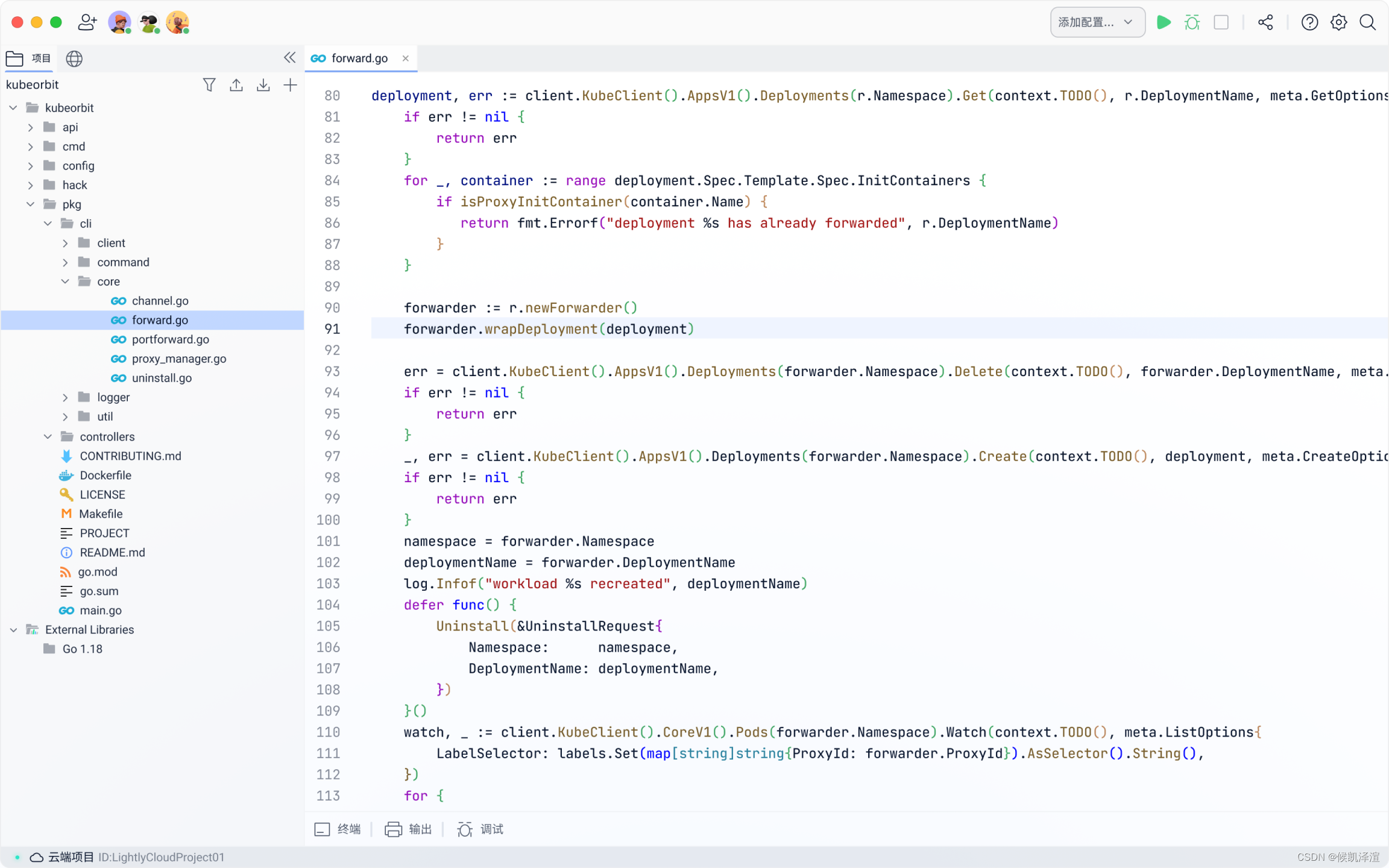The width and height of the screenshot is (1389, 868).
Task: Click the search magnifier icon
Action: [1367, 22]
